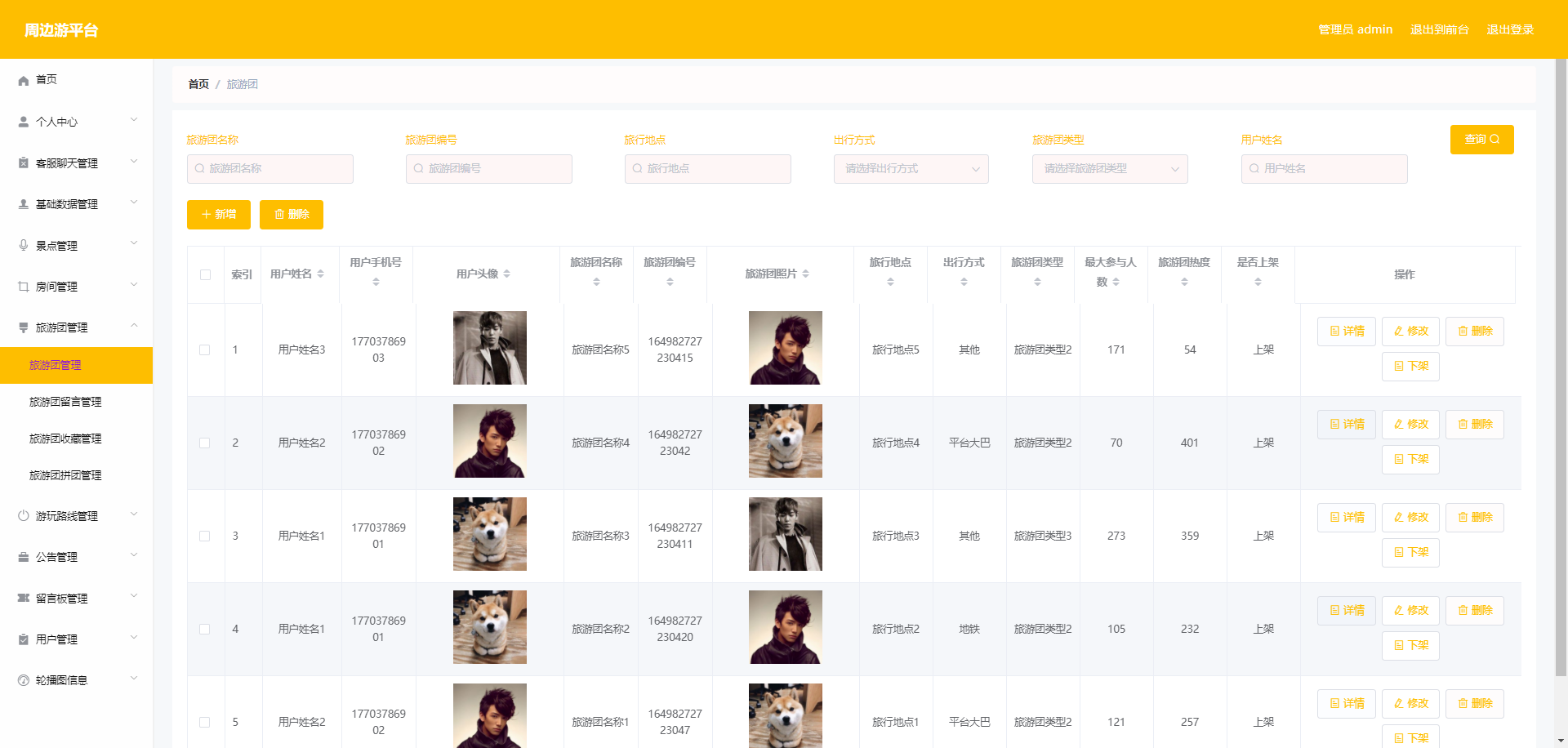Open the 用户头像 thumbnail in row 1
This screenshot has height=748, width=1568.
(490, 348)
